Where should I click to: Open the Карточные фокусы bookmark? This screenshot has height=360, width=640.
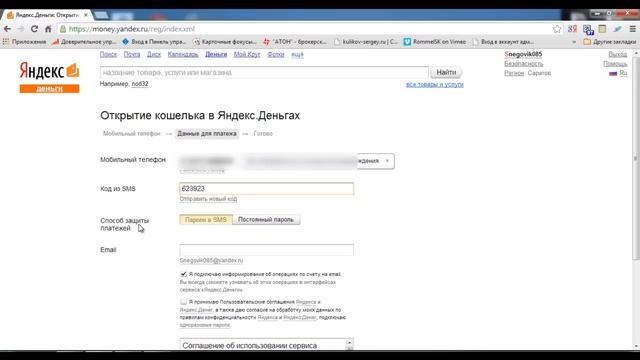pyautogui.click(x=224, y=42)
